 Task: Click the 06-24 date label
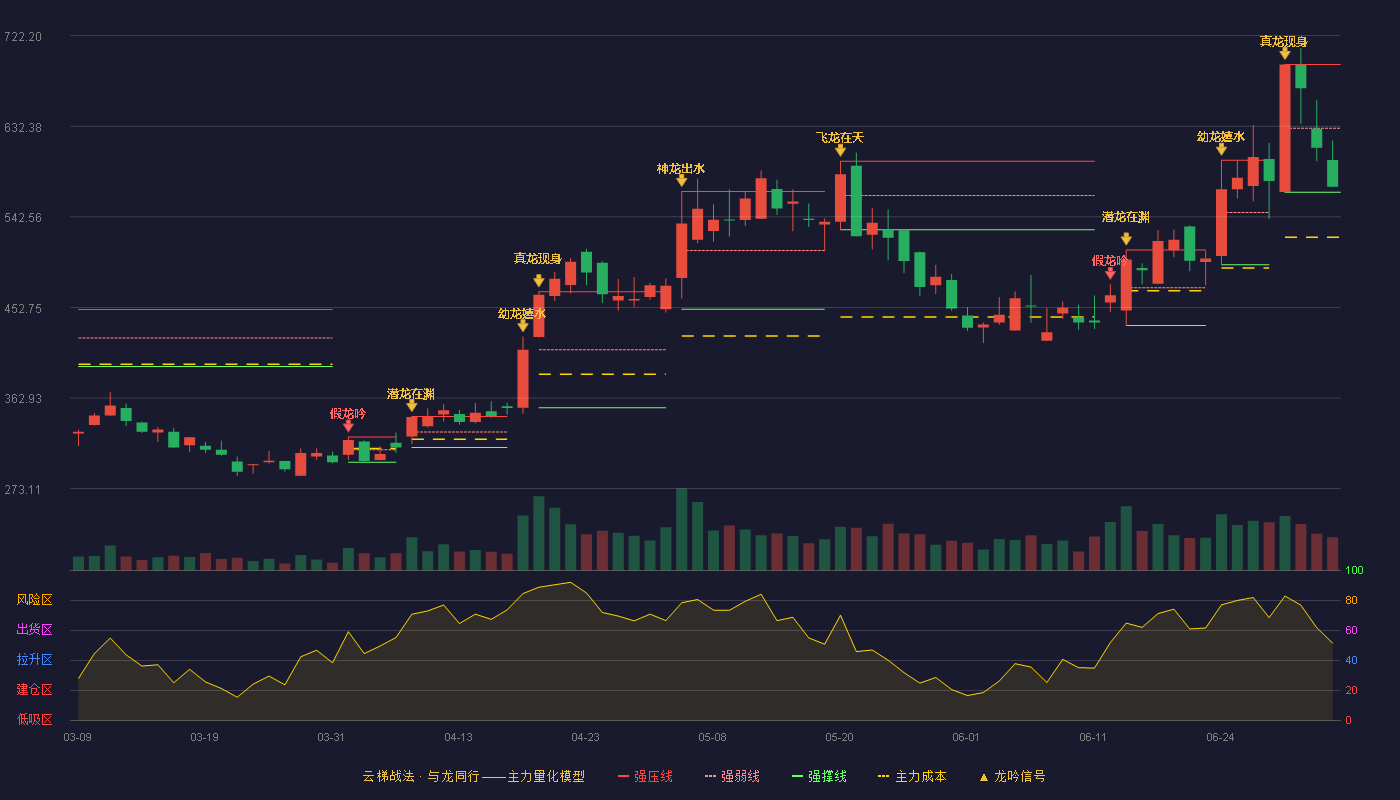click(x=1220, y=737)
